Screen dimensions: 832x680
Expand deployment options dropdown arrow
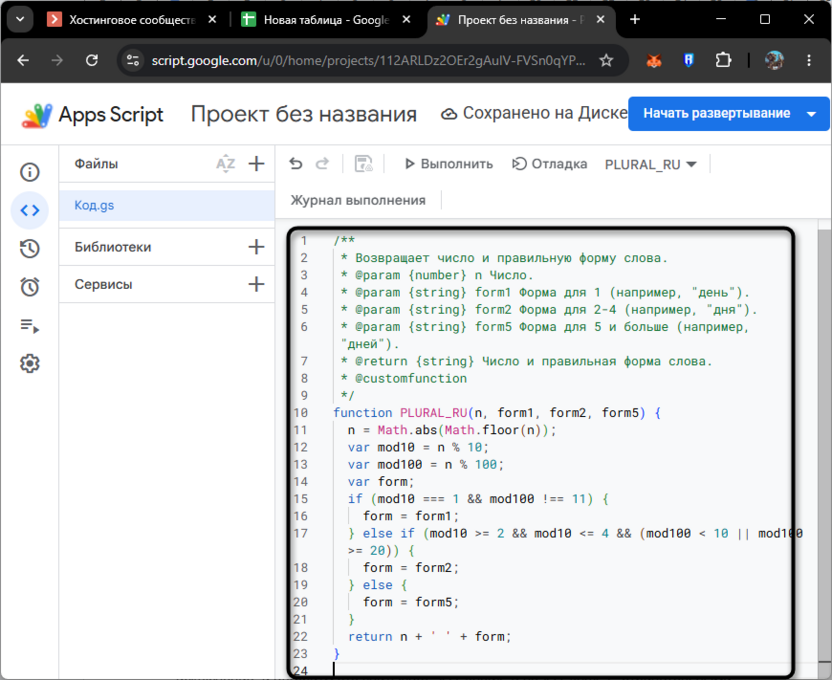(x=811, y=114)
